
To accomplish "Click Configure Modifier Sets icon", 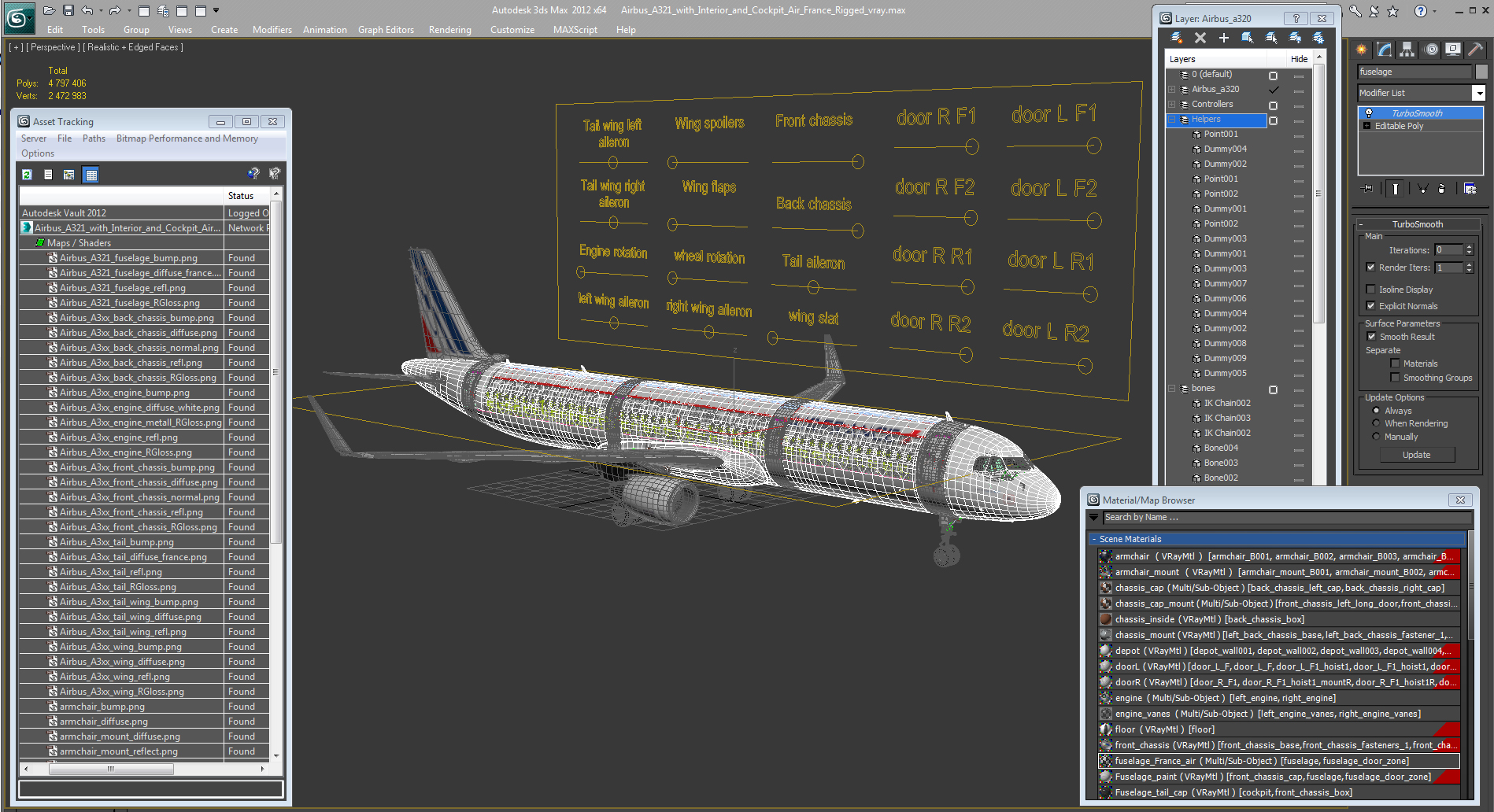I will [1470, 188].
